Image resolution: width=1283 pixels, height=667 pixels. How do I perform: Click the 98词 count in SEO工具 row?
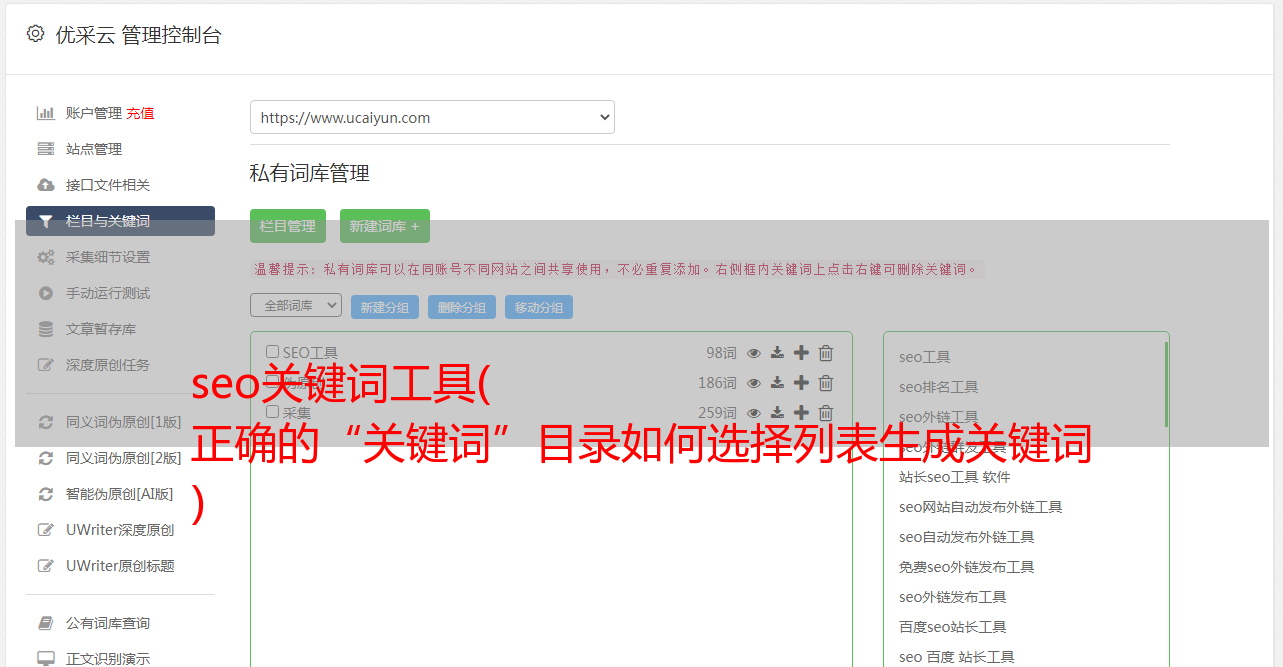pyautogui.click(x=721, y=353)
